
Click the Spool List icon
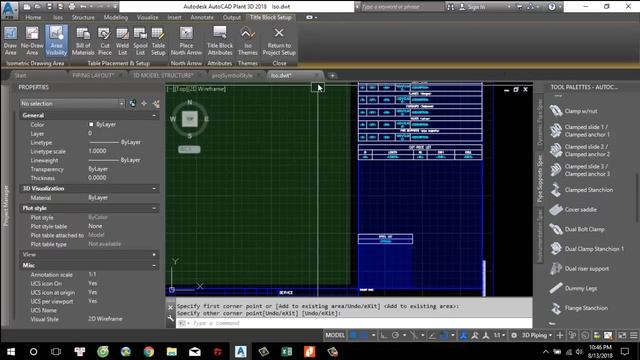pos(140,41)
